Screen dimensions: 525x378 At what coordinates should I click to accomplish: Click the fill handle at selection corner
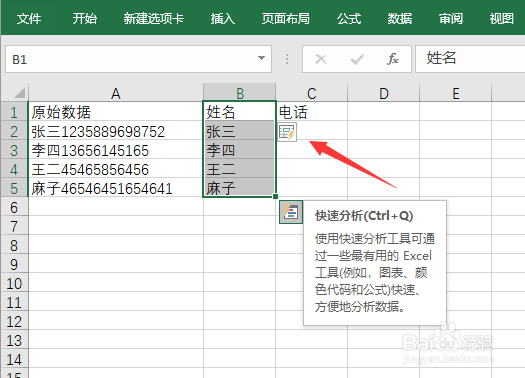276,197
